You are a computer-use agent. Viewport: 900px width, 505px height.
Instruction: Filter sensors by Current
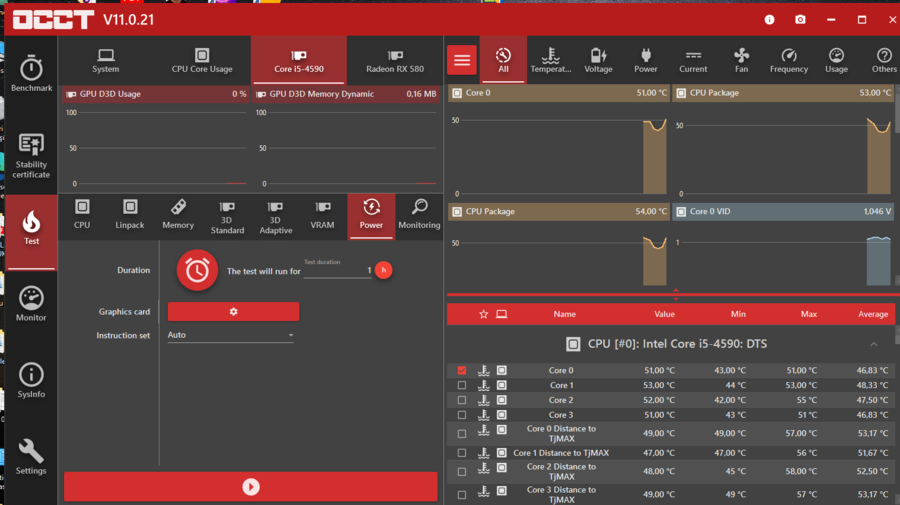tap(693, 60)
